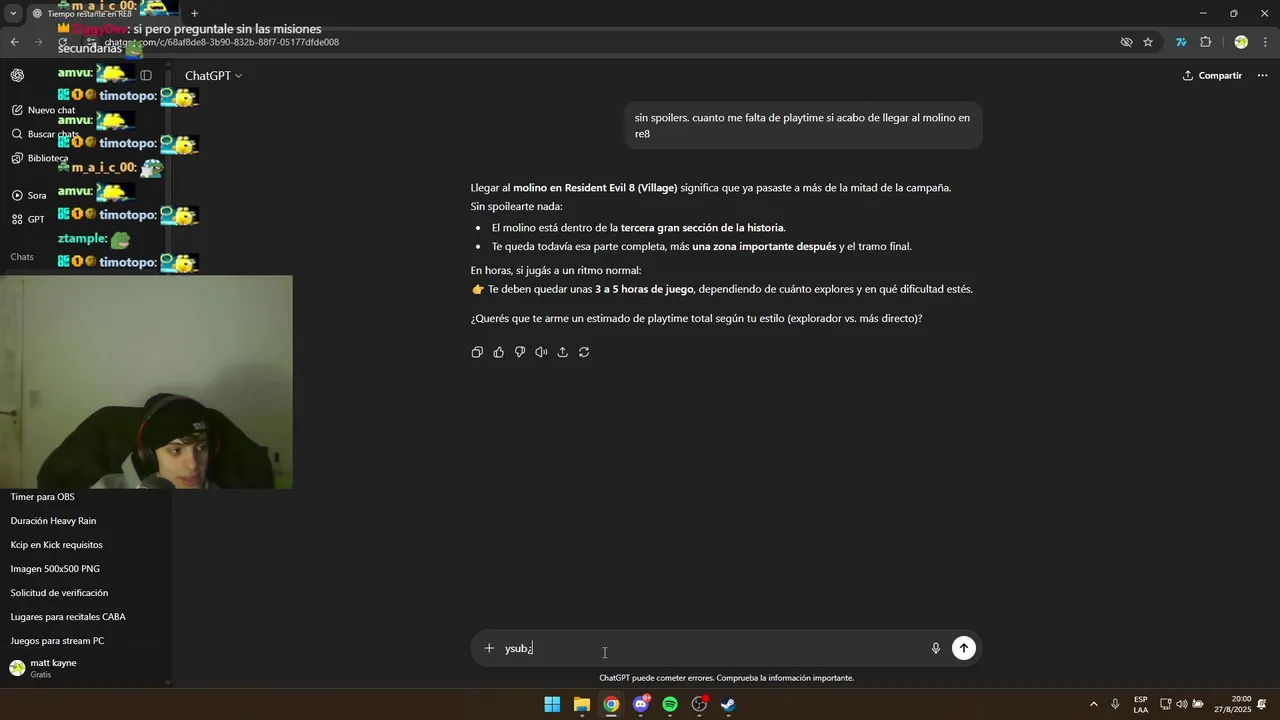Open Steam from the taskbar

(728, 704)
